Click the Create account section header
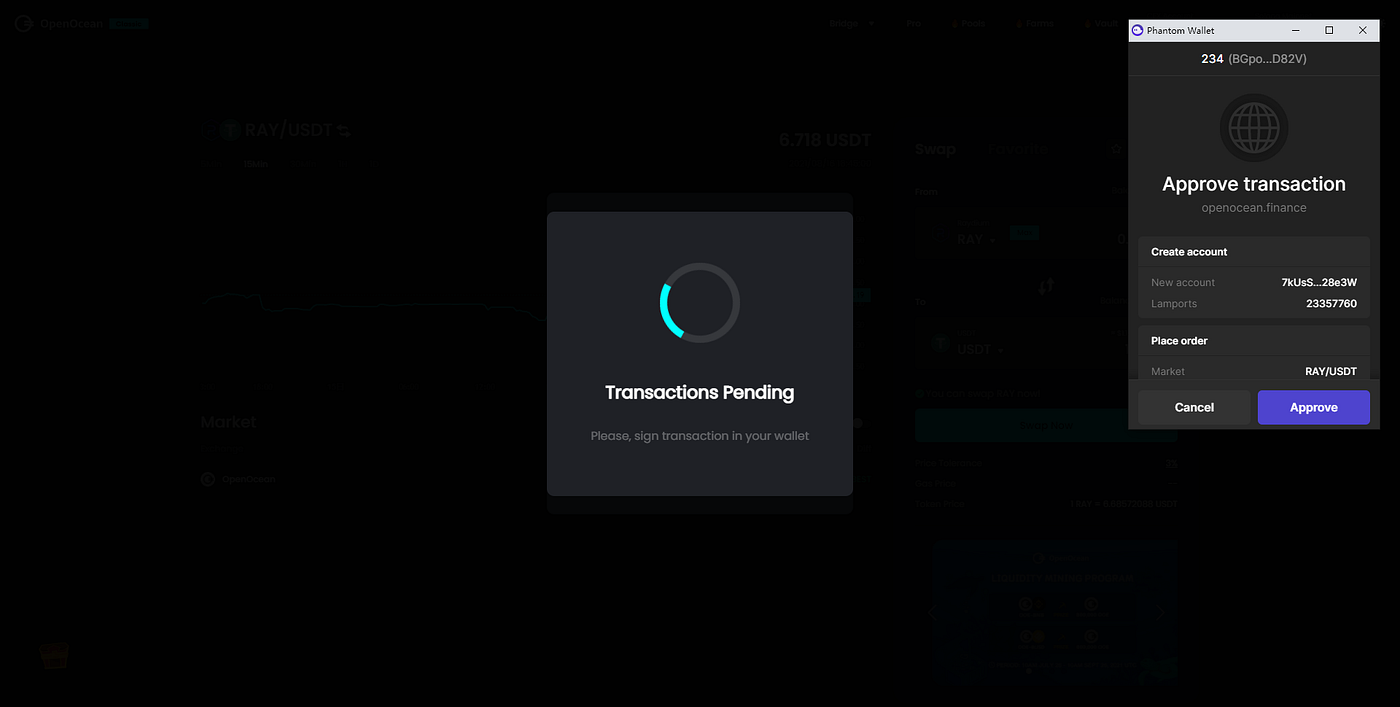 tap(1189, 252)
